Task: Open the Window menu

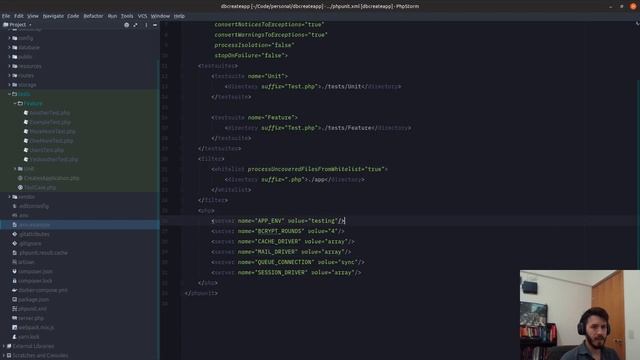Action: tap(160, 16)
